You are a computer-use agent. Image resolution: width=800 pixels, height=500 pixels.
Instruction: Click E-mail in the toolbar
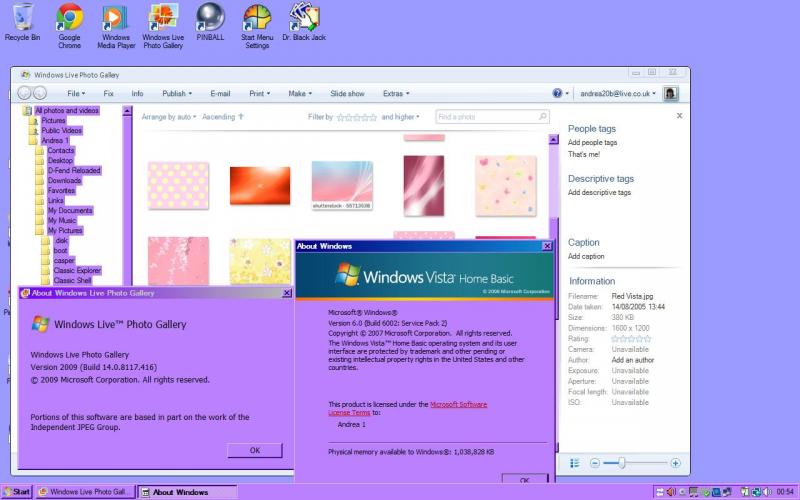pos(220,93)
